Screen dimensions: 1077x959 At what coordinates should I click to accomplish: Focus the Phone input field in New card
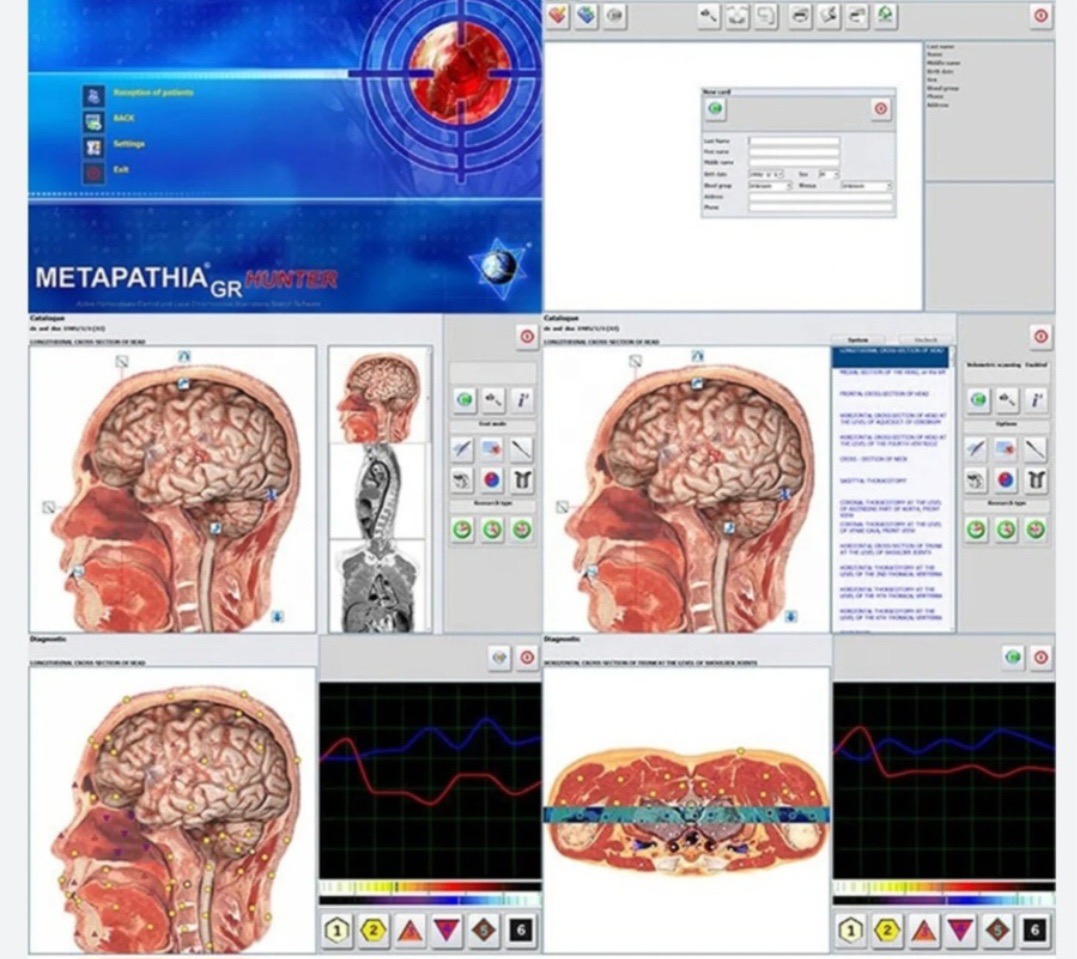821,207
